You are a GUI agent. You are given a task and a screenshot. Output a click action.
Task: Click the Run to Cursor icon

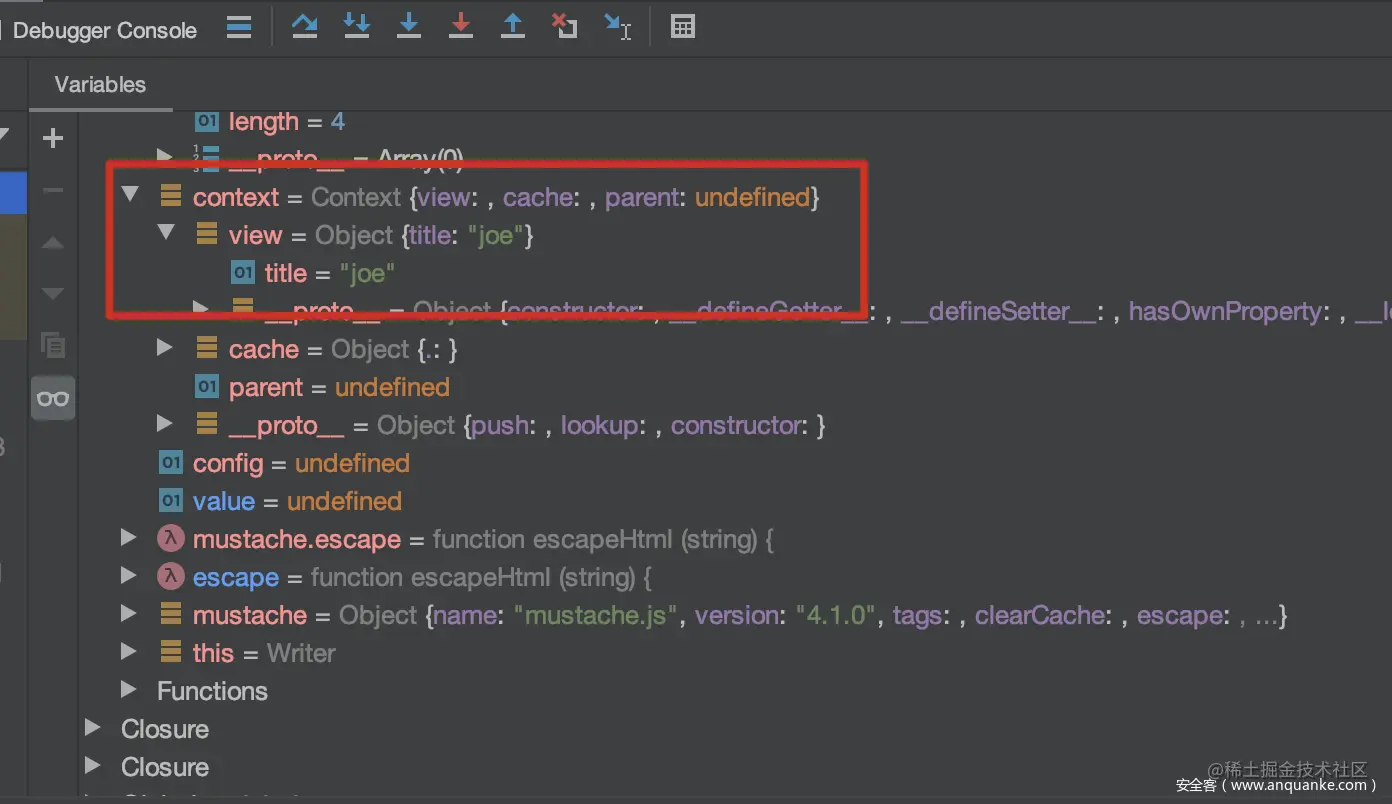coord(618,26)
